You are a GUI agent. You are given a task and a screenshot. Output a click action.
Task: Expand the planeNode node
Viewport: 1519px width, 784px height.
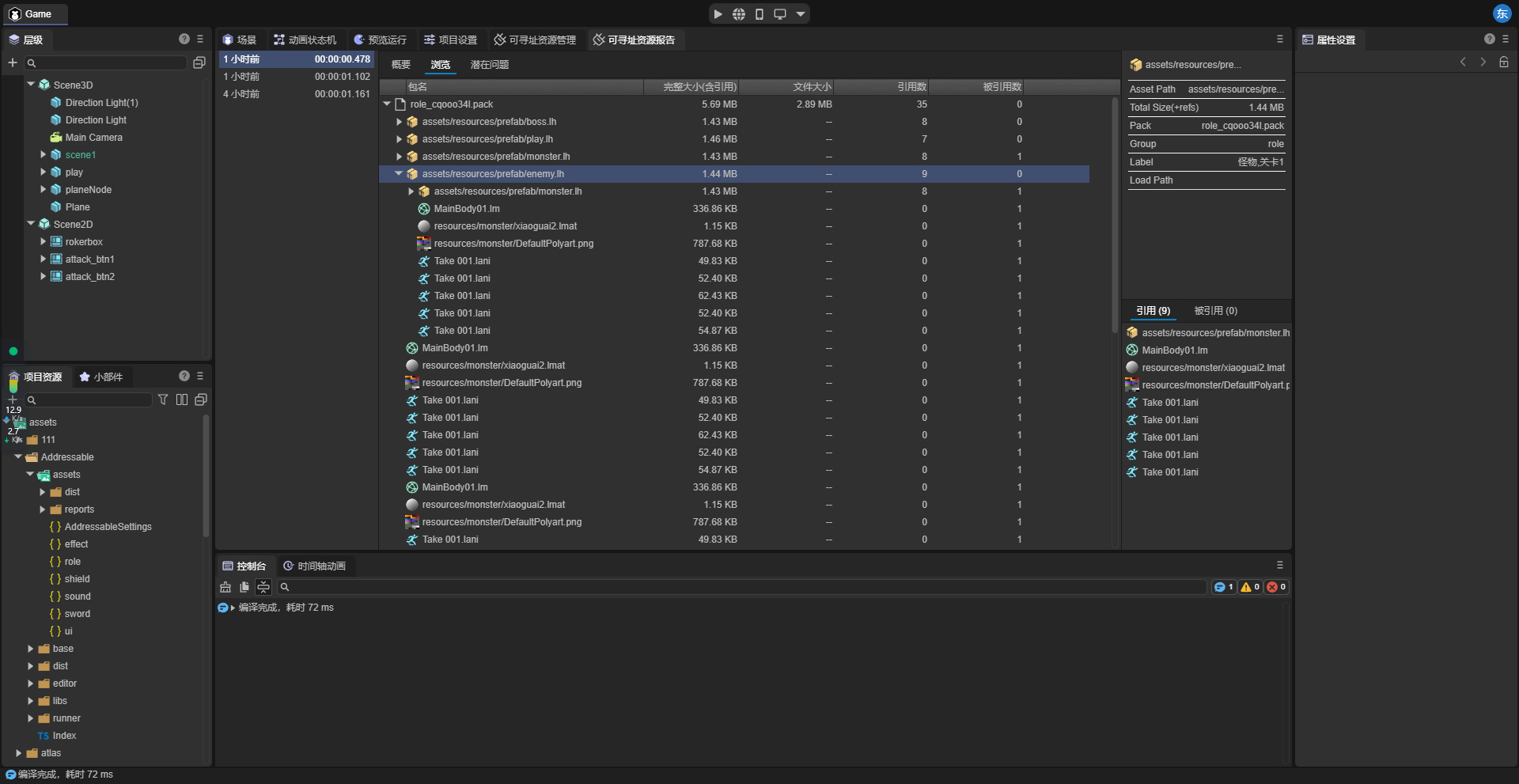pyautogui.click(x=43, y=189)
